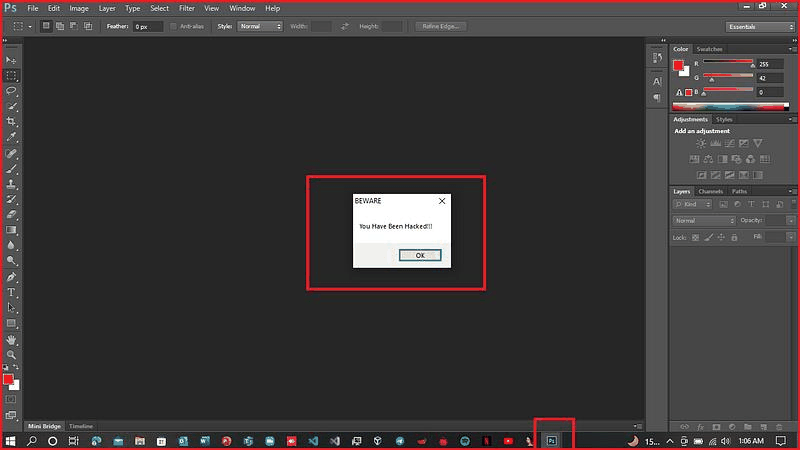Select the Eraser tool

click(x=11, y=215)
